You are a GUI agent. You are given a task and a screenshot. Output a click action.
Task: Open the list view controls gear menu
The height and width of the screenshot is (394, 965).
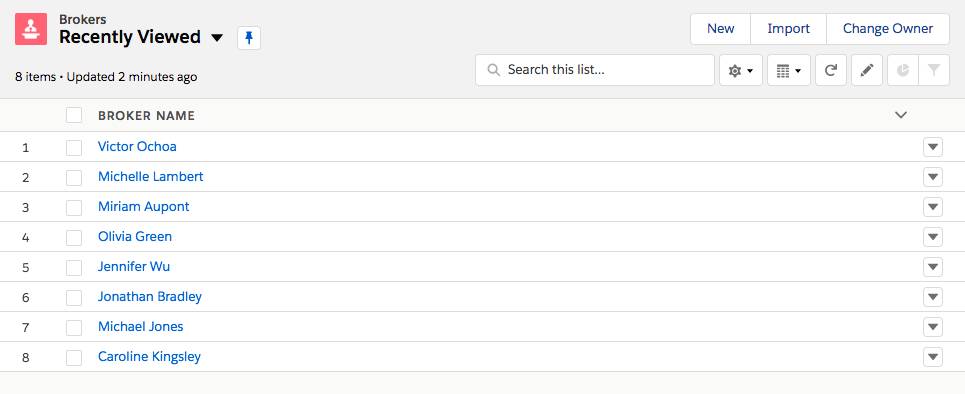(x=741, y=70)
